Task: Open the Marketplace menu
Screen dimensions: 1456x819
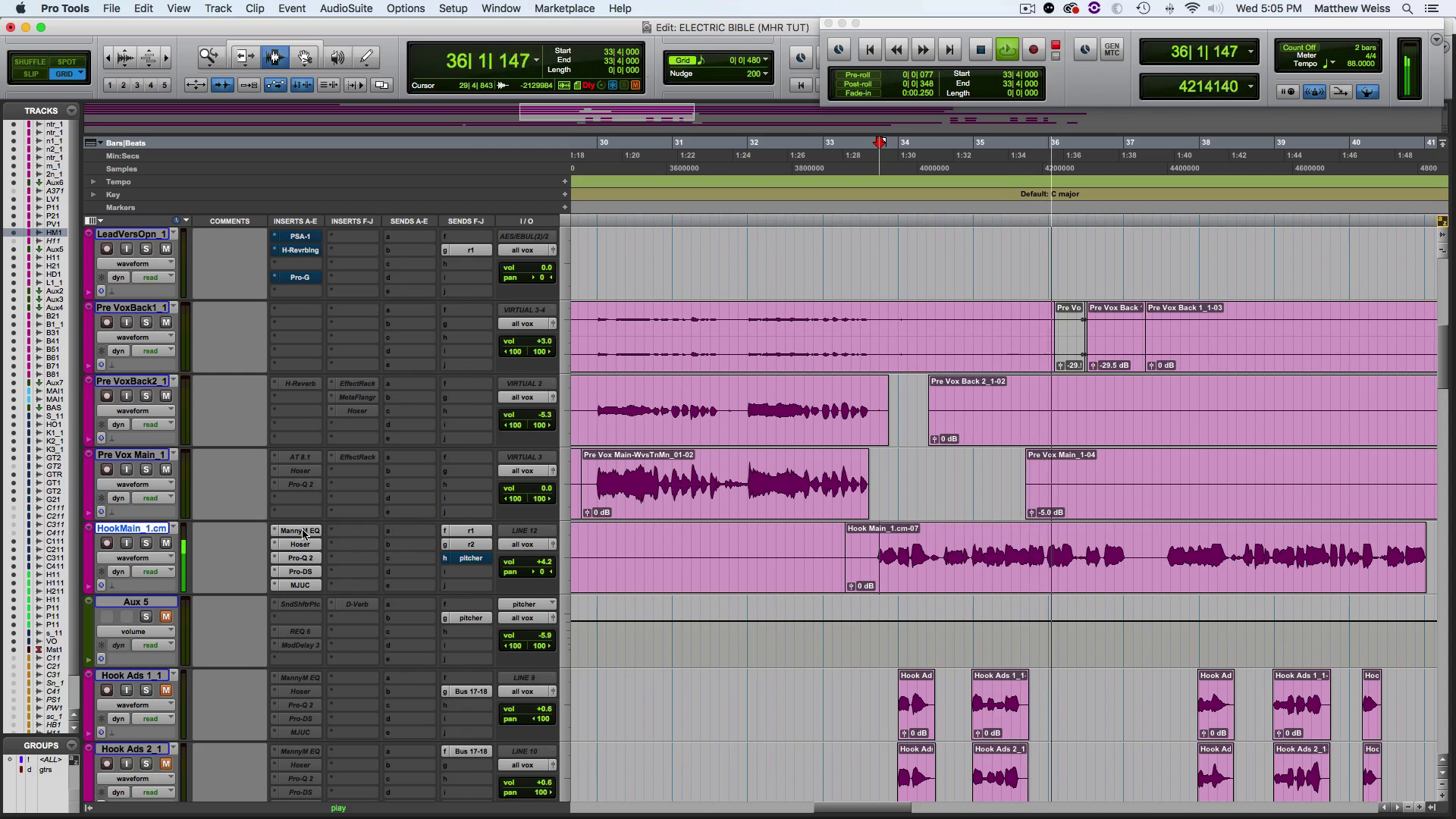Action: coord(564,8)
